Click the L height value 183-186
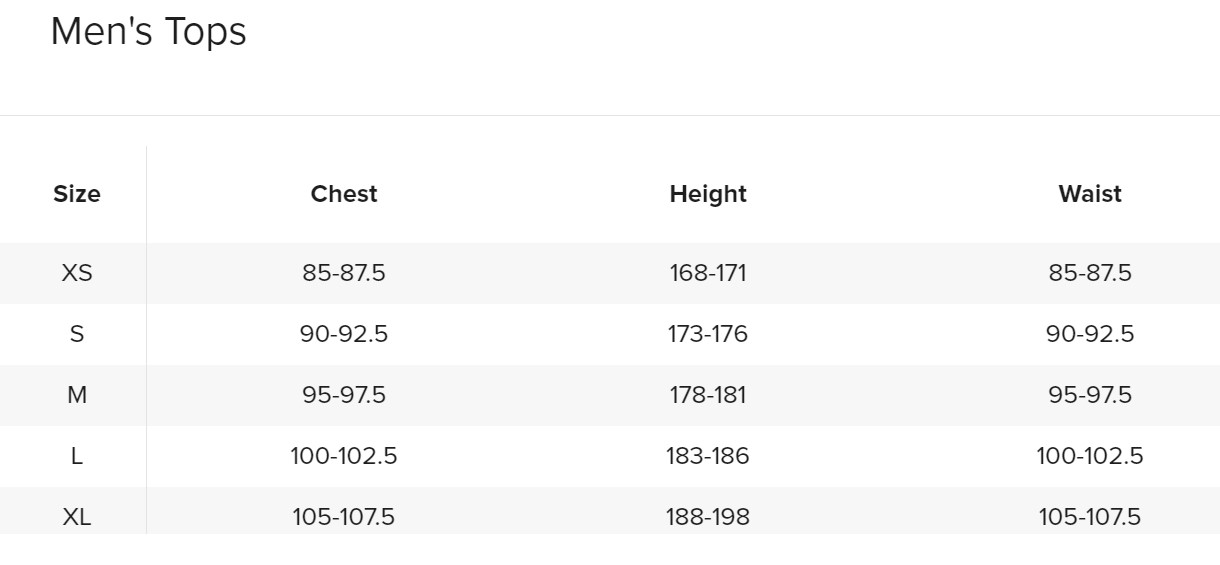 pos(708,456)
